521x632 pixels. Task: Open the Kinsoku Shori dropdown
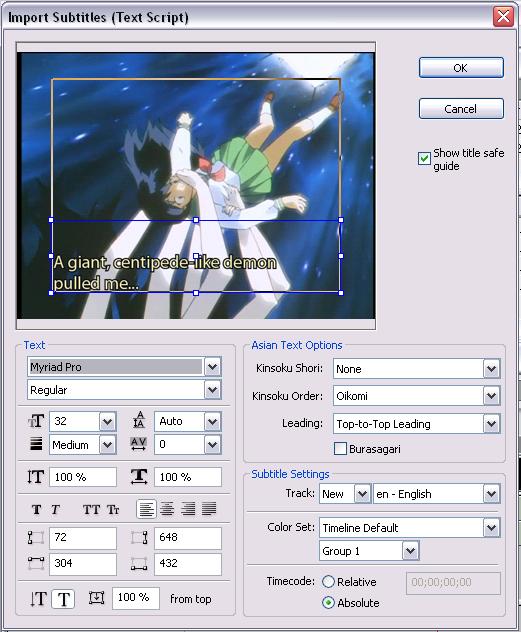491,368
